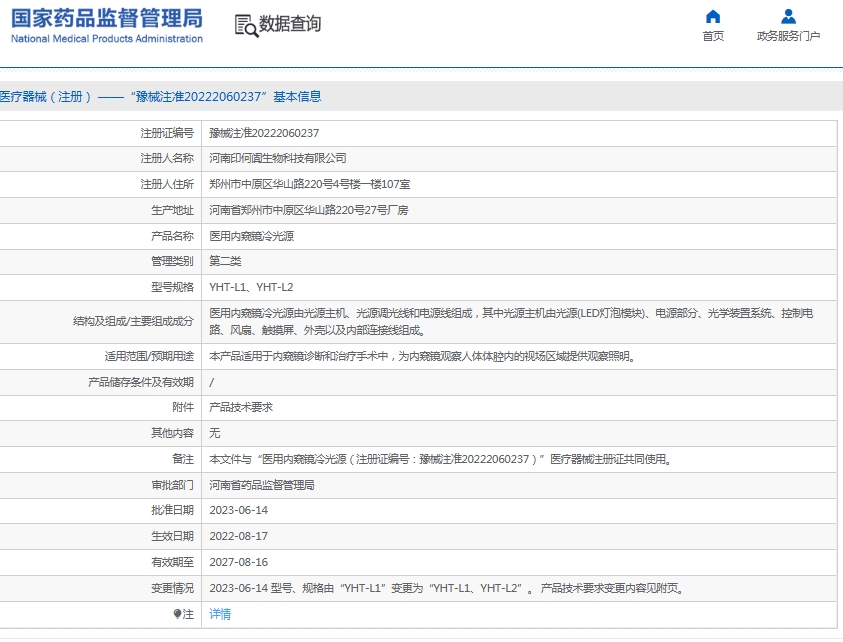
Task: Click the 管理类别 label
Action: (173, 261)
